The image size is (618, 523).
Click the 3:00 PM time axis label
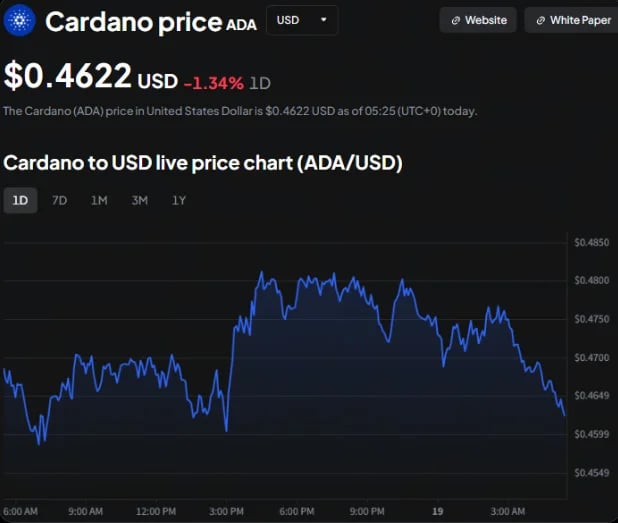click(x=226, y=512)
